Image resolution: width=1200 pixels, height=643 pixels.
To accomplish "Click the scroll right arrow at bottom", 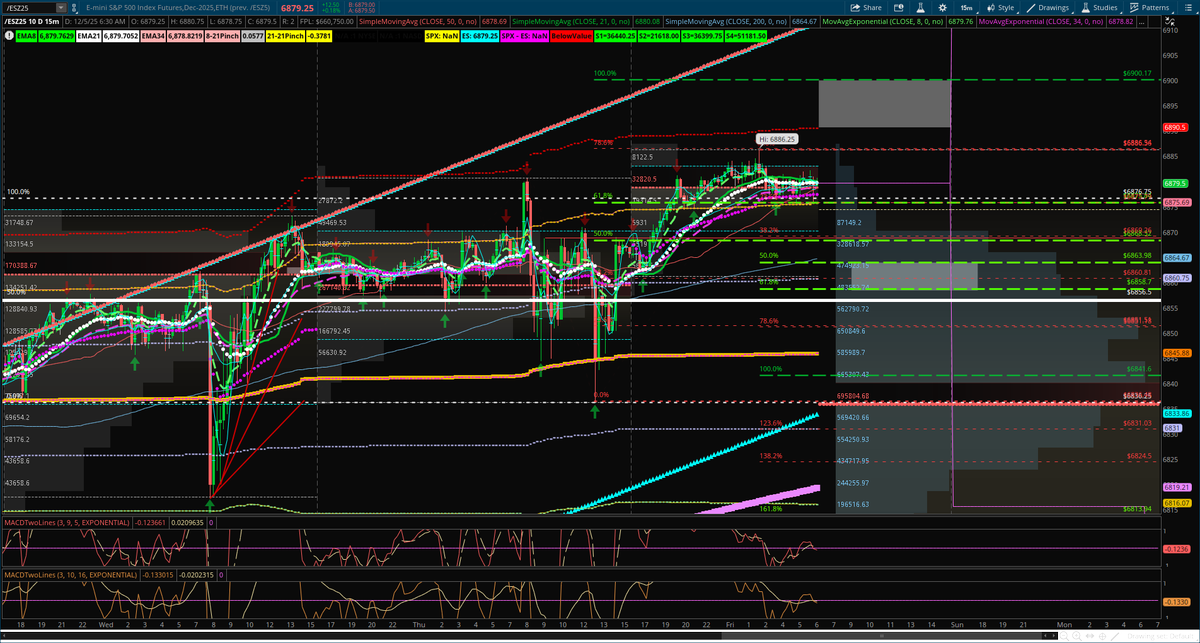I will pos(1054,636).
